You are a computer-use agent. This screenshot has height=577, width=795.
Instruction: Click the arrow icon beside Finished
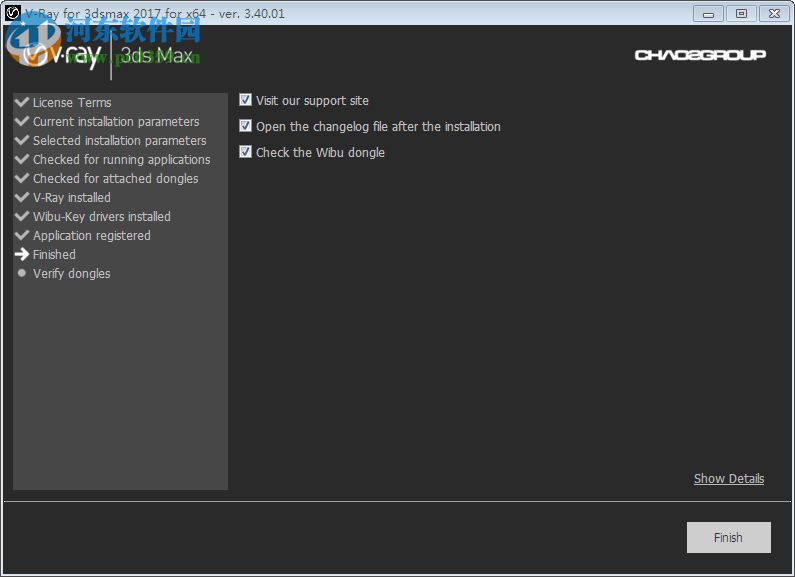point(22,254)
